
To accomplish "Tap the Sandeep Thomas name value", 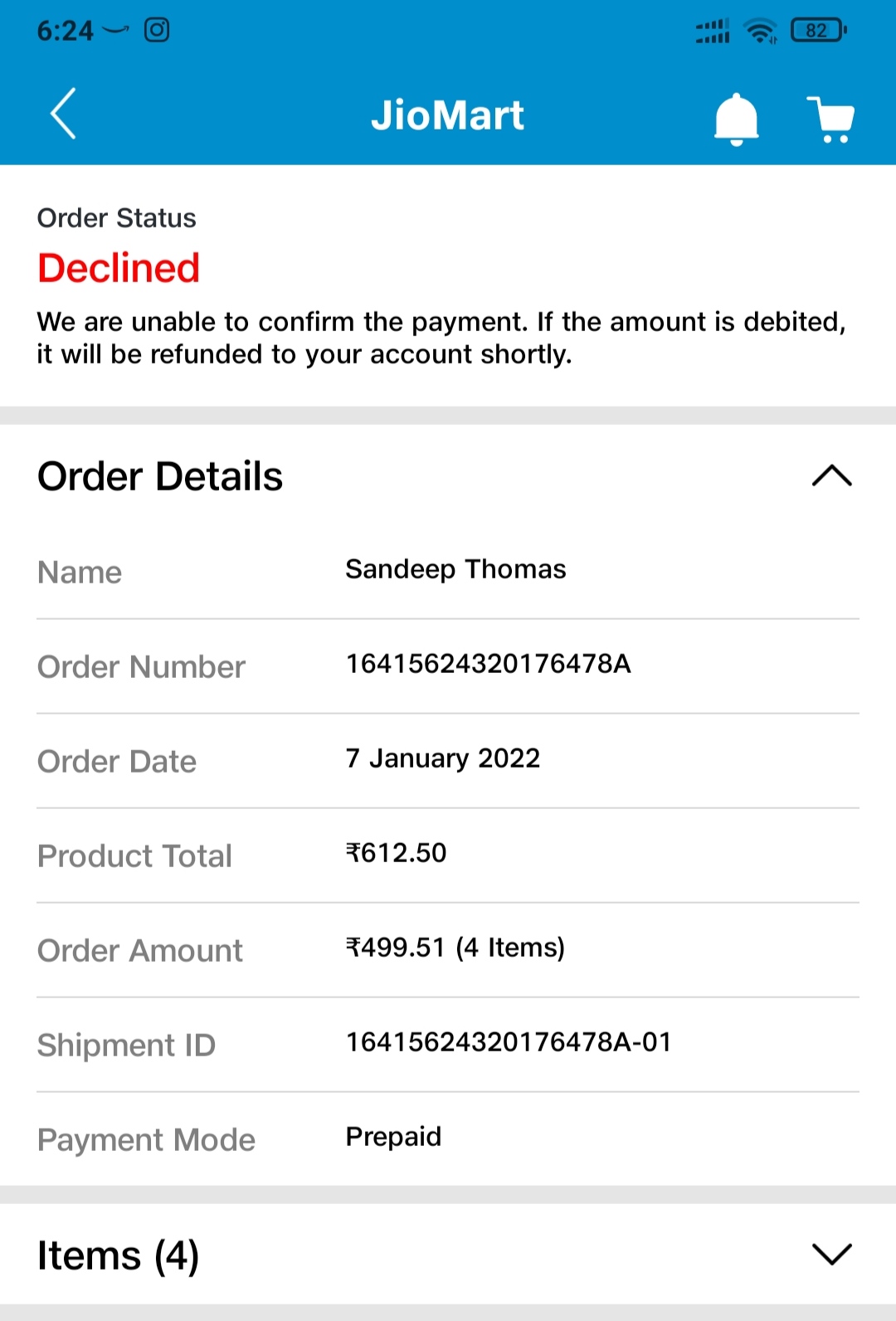I will click(x=455, y=569).
